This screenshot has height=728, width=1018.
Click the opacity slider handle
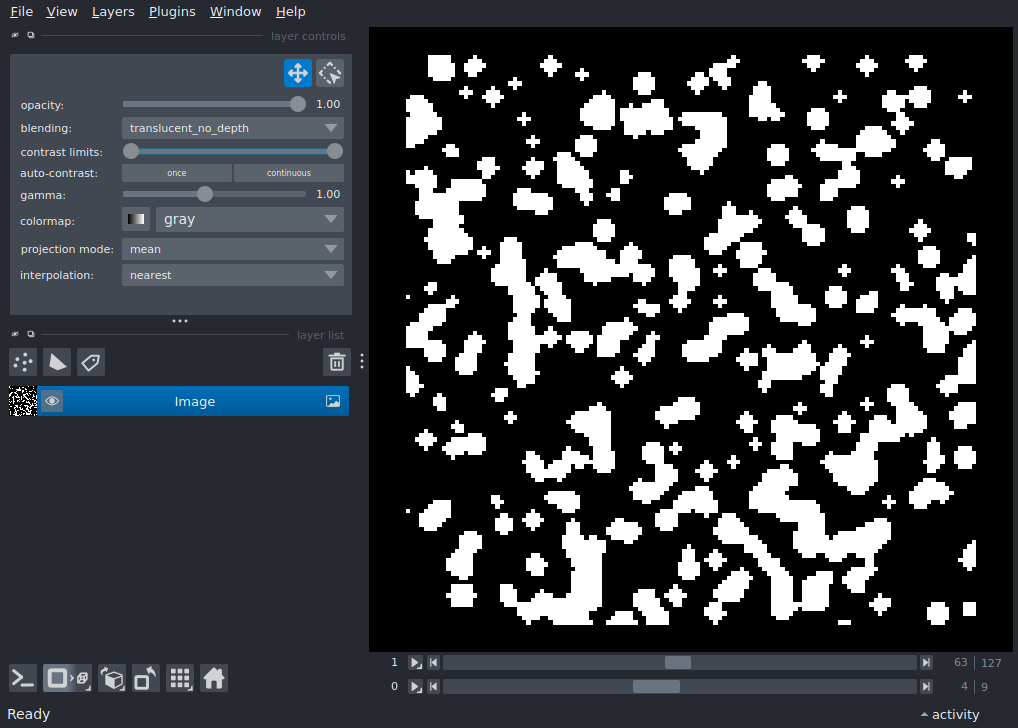297,104
